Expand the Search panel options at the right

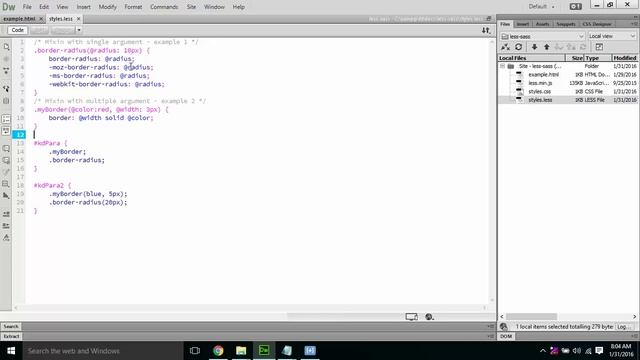[490, 327]
